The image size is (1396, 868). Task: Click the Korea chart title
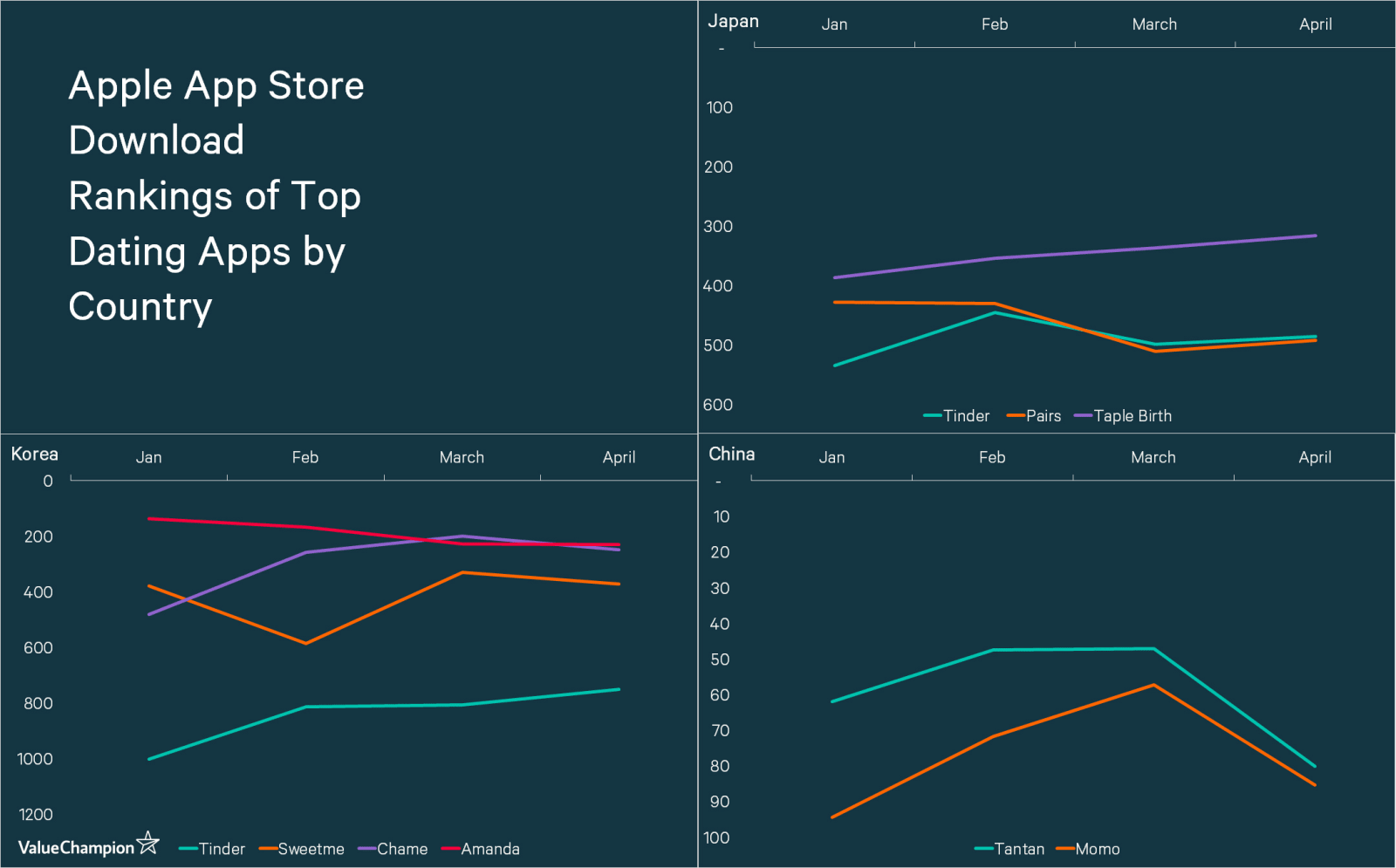coord(34,454)
